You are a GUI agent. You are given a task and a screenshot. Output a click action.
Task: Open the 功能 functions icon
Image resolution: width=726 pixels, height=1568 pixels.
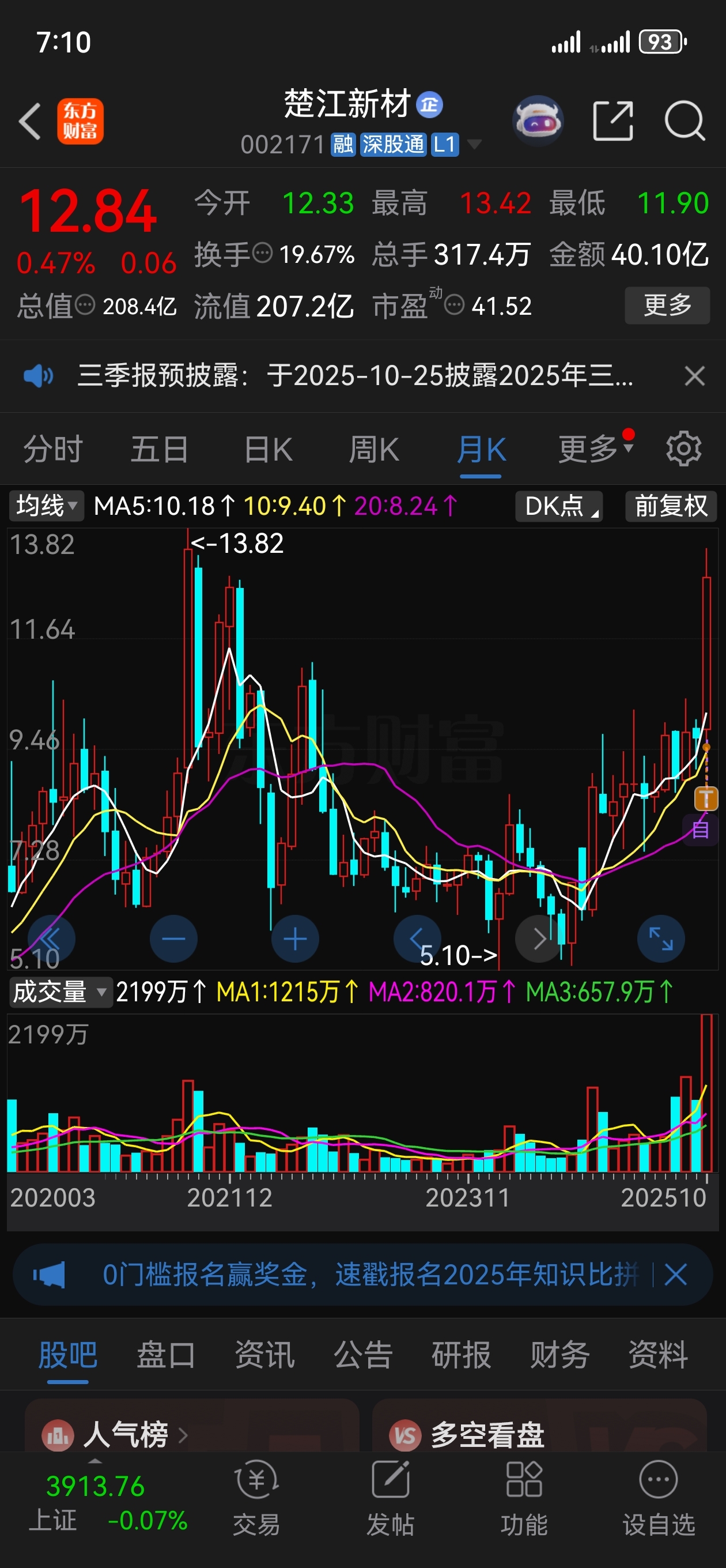click(x=524, y=1499)
